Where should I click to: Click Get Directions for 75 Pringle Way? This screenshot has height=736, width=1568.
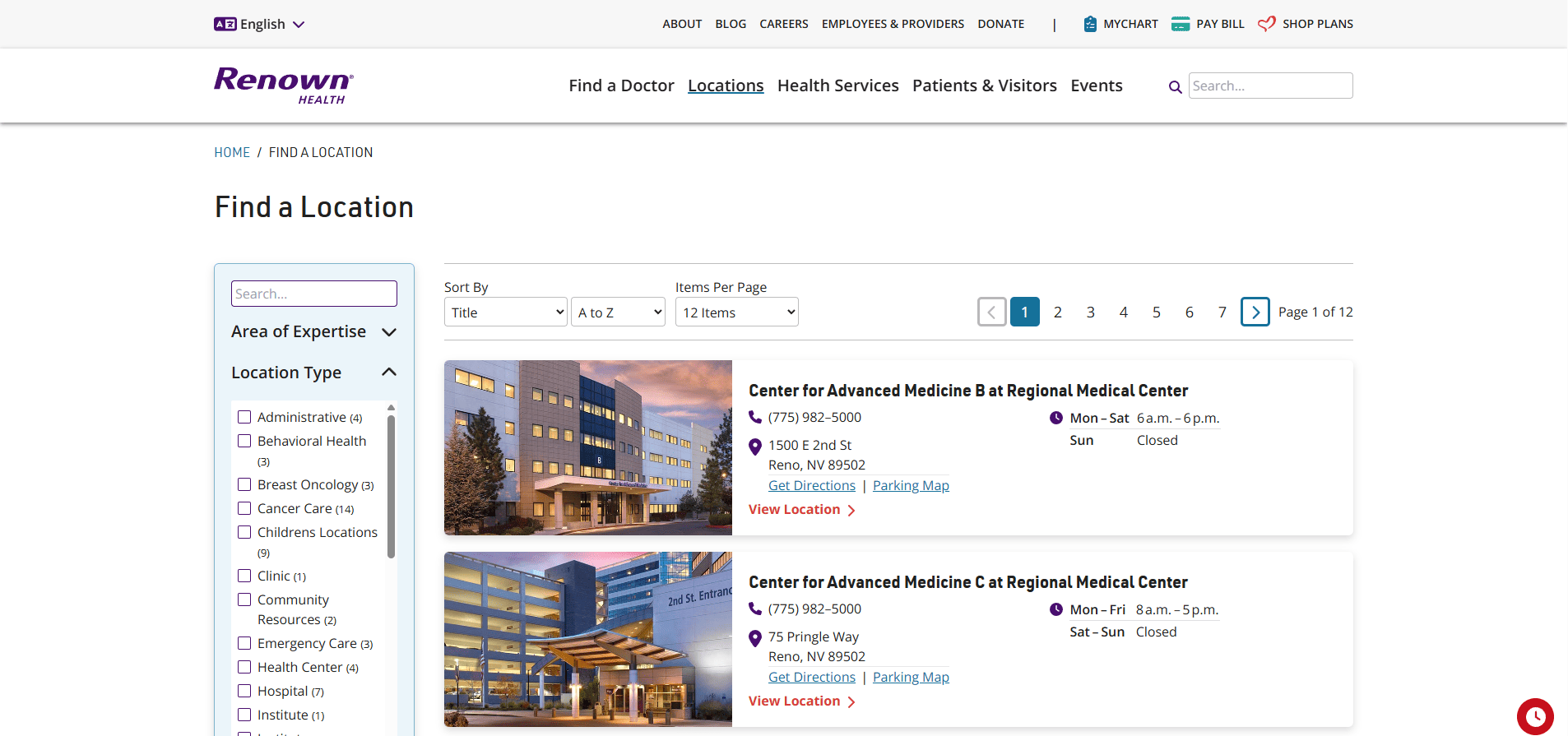[x=812, y=677]
